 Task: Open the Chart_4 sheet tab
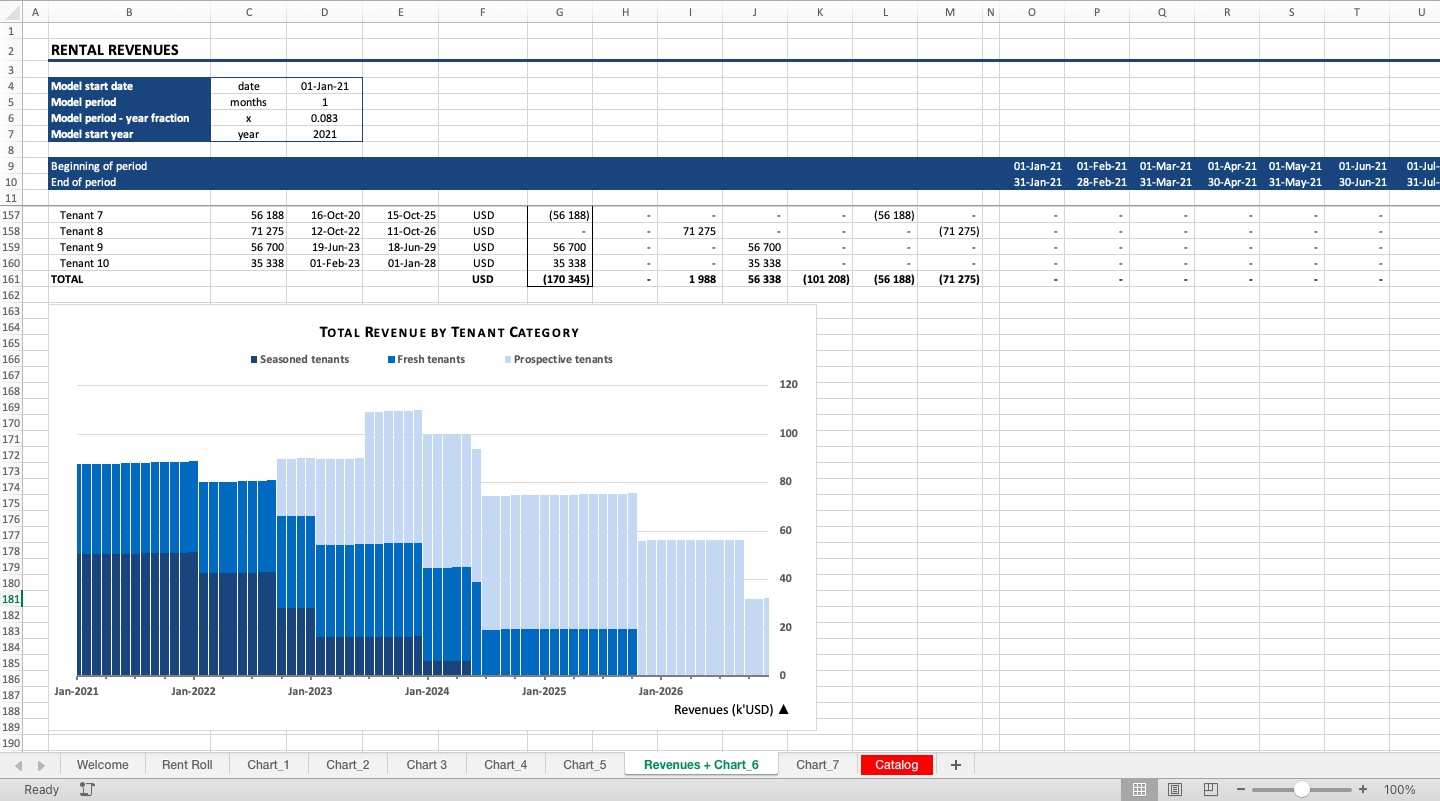[x=506, y=765]
